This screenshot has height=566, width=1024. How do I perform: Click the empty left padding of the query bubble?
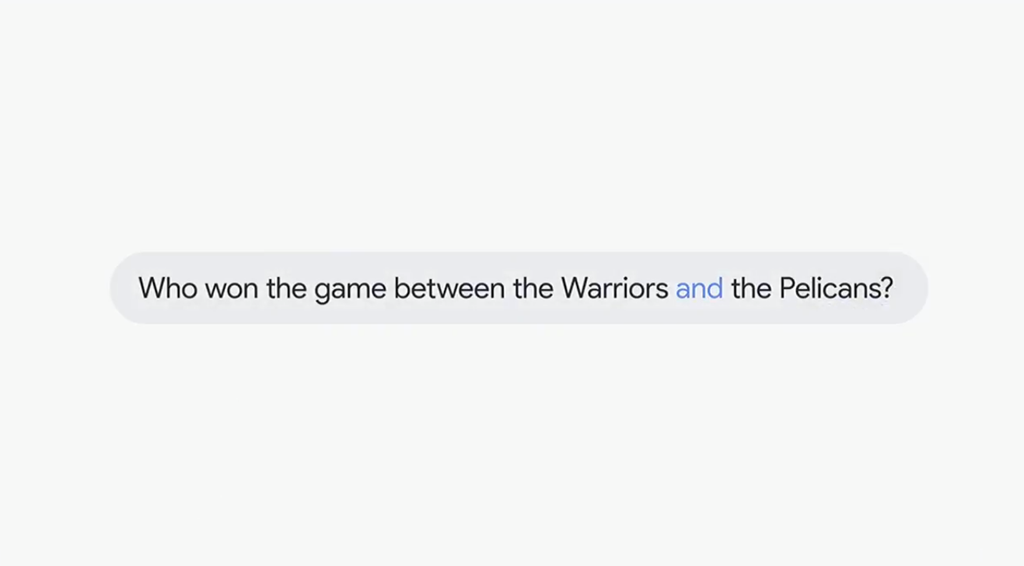[x=123, y=289]
